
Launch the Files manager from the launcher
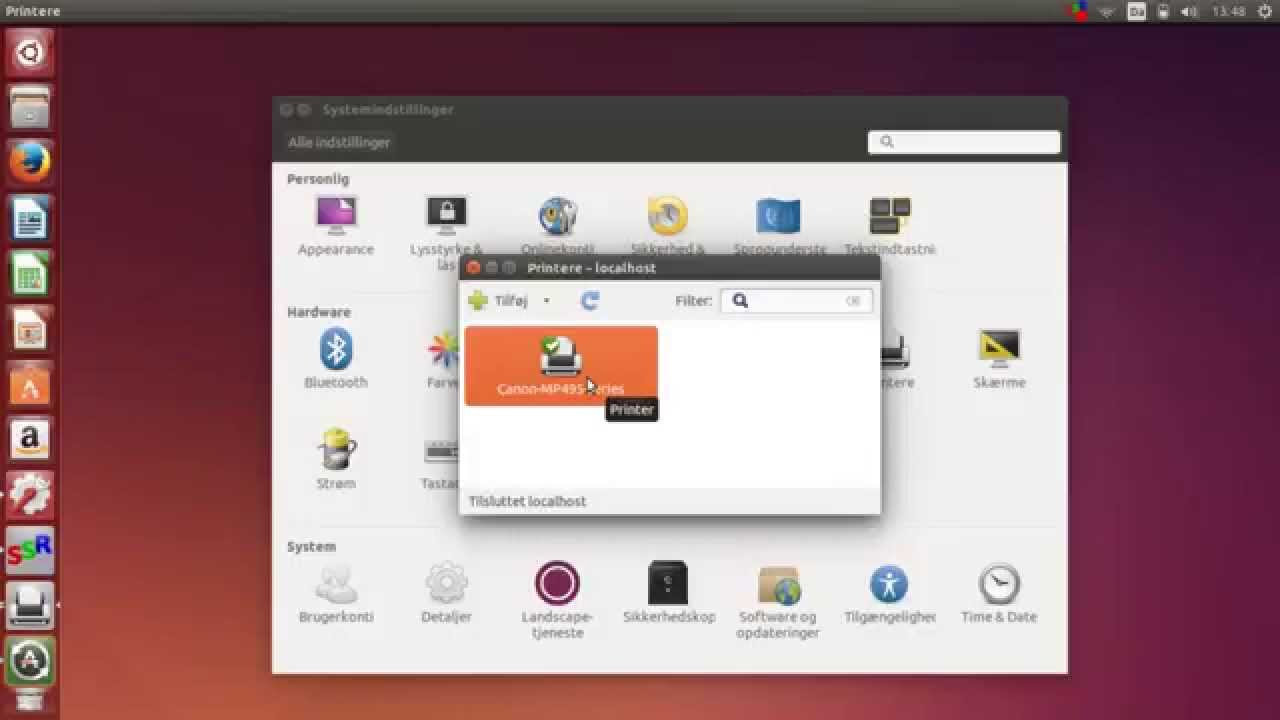click(30, 107)
